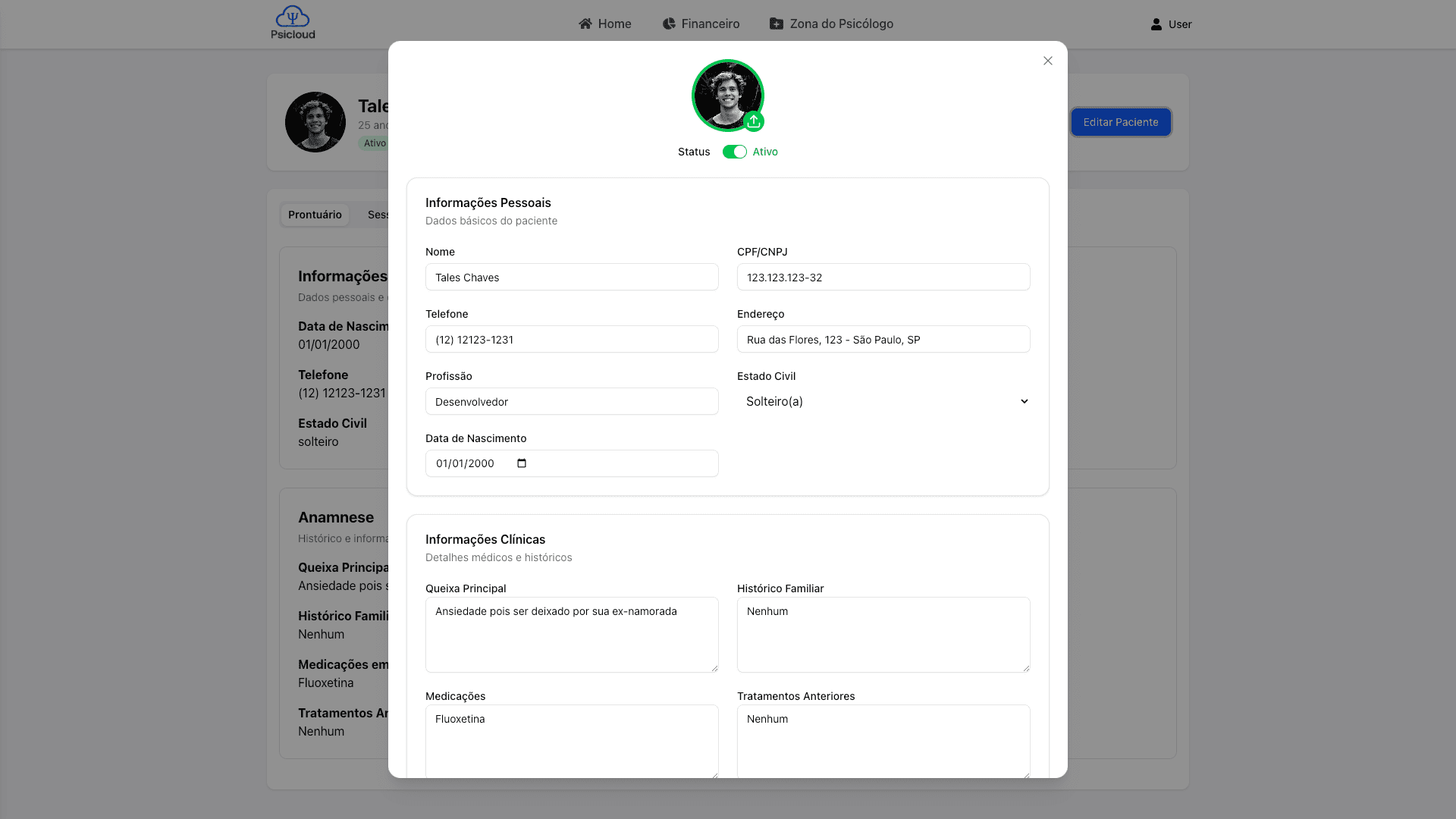Image resolution: width=1456 pixels, height=819 pixels.
Task: Click the Queixa Principal text area
Action: [572, 635]
